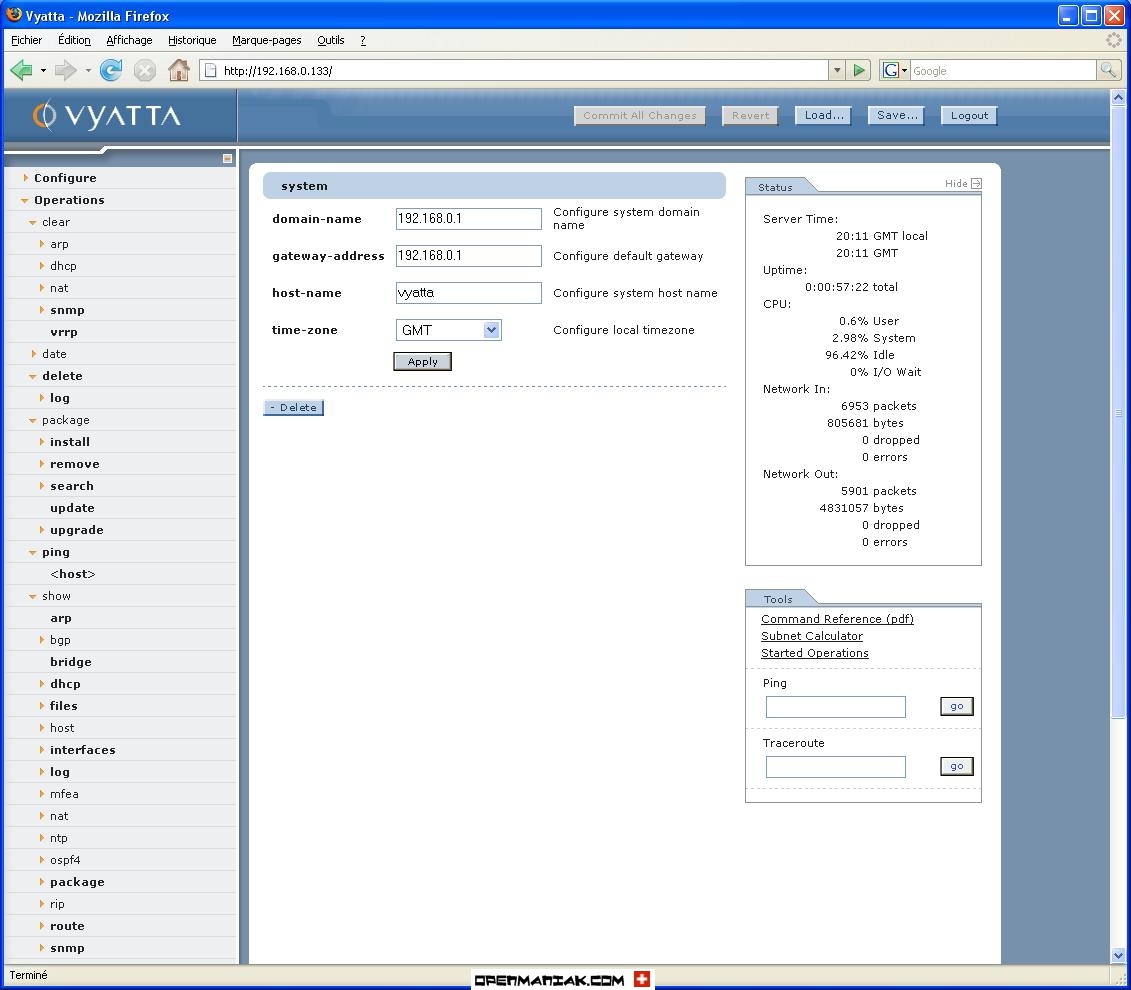This screenshot has height=990, width=1131.
Task: Select <host> under ping
Action: click(x=73, y=575)
